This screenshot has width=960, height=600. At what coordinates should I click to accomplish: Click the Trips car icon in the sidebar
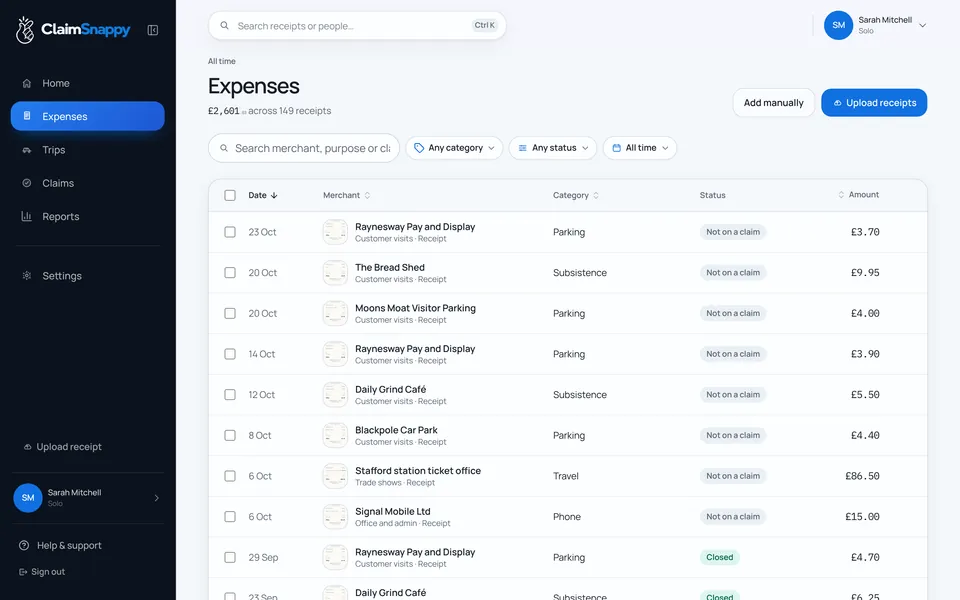click(27, 150)
